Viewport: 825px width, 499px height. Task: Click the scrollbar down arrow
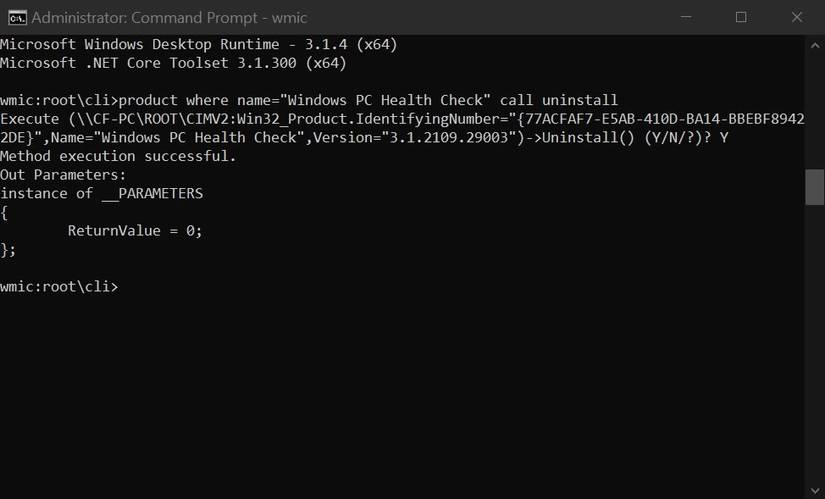(814, 490)
